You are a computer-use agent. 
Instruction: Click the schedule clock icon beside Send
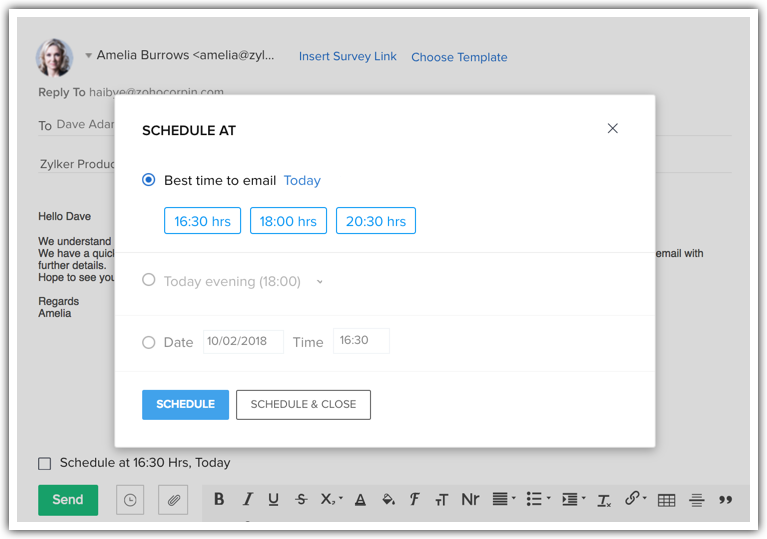click(130, 500)
